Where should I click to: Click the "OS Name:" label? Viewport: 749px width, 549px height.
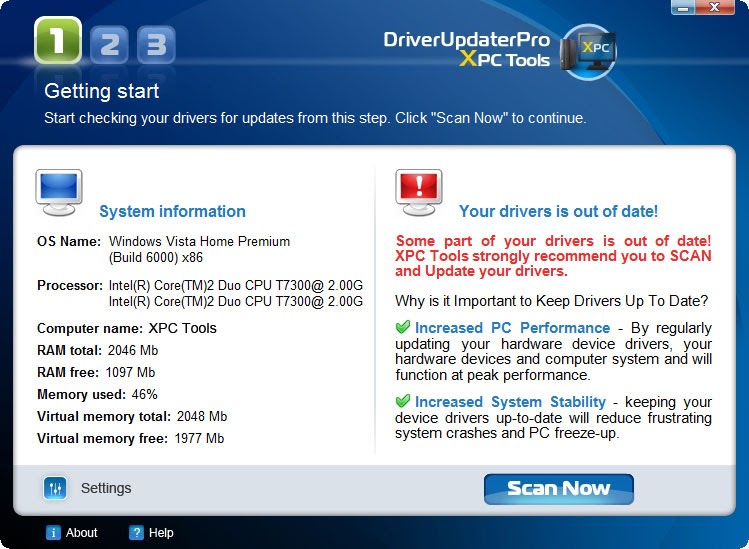(x=69, y=241)
